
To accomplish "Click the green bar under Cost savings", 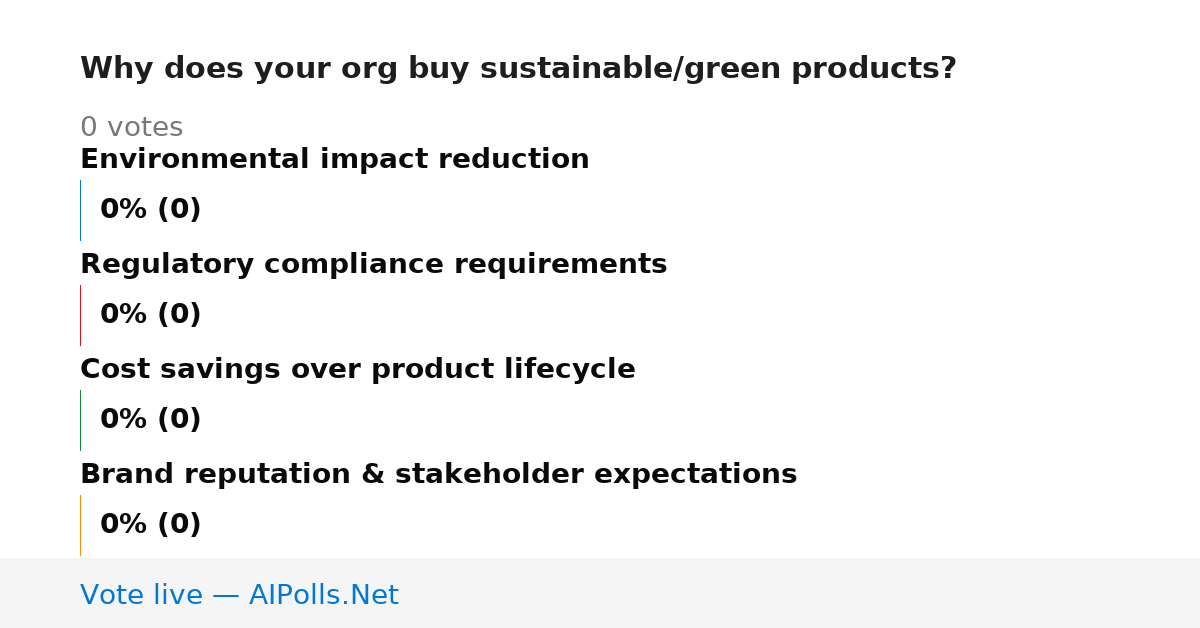I will [x=80, y=420].
